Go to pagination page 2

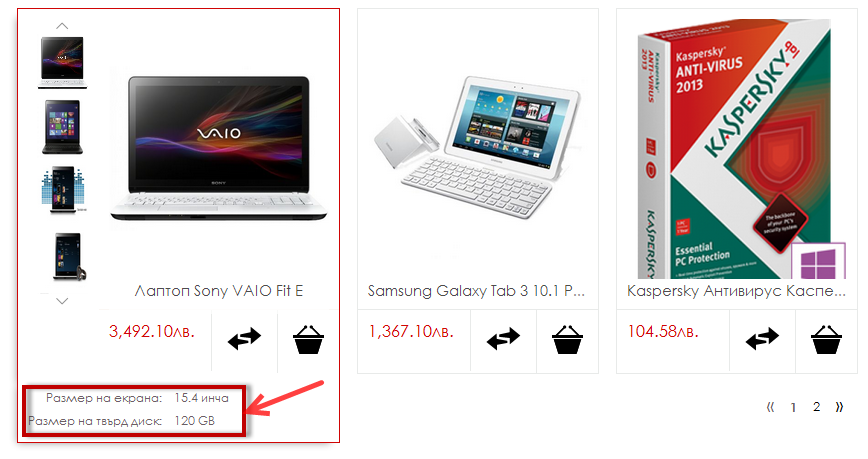[817, 407]
